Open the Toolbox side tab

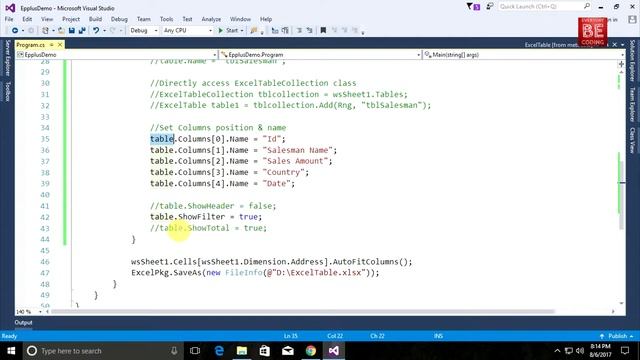coord(7,91)
